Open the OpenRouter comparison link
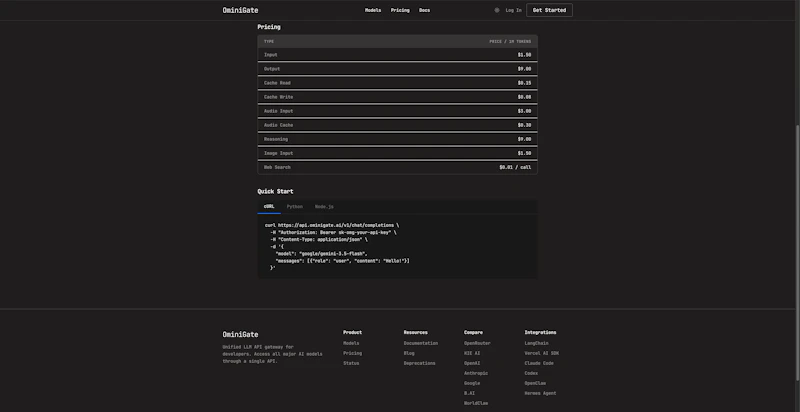Viewport: 800px width, 412px height. [478, 343]
